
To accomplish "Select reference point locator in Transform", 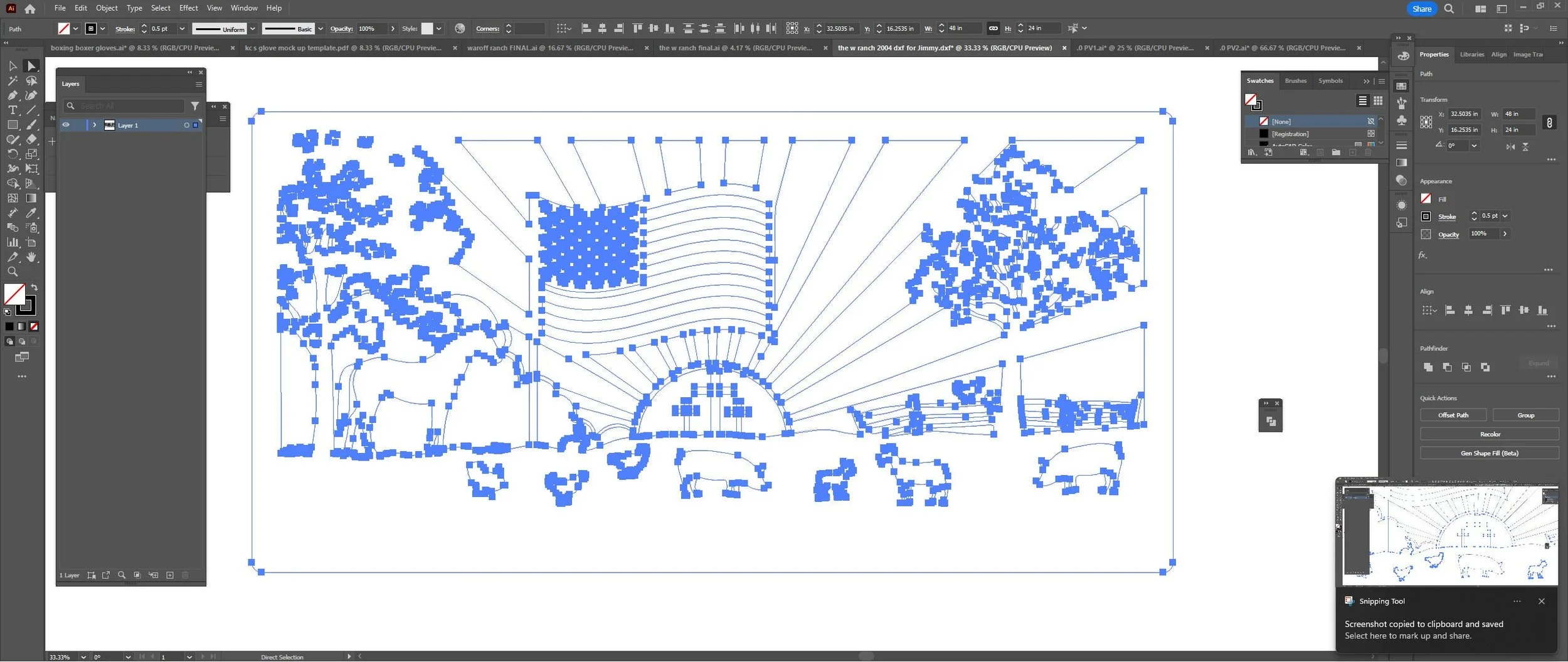I will pyautogui.click(x=1426, y=122).
